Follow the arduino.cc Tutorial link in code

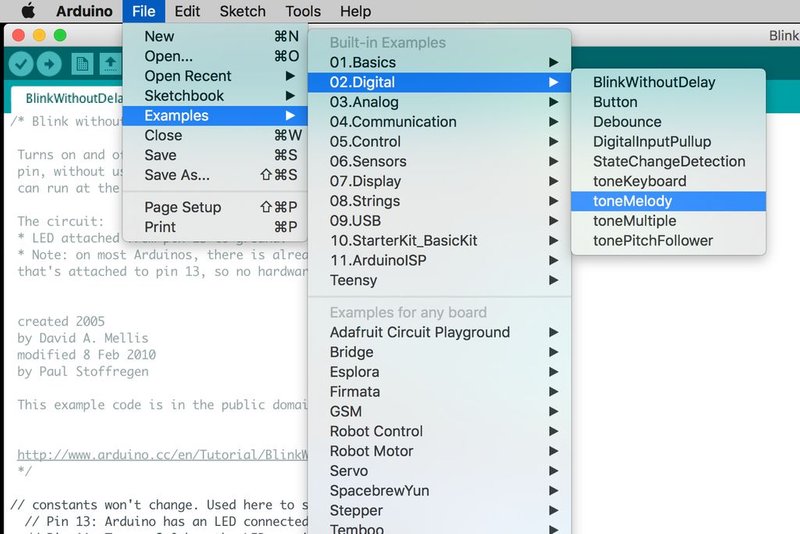[162, 454]
